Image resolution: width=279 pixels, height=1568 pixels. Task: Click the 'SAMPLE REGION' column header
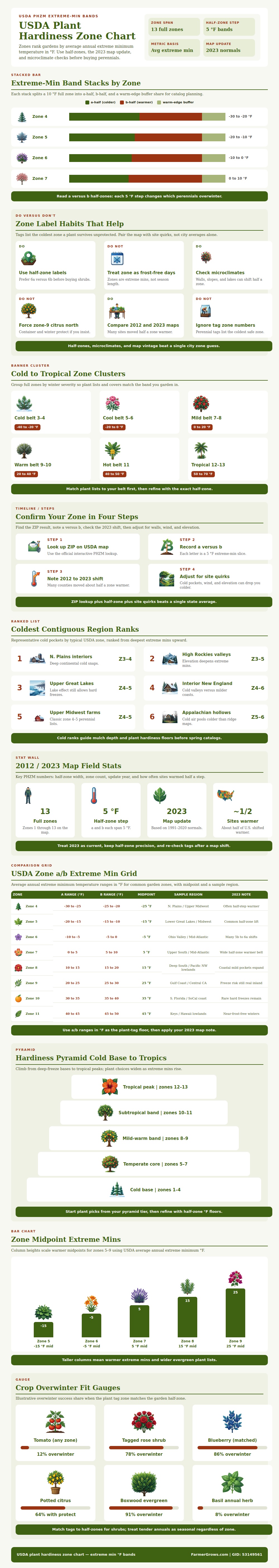click(x=188, y=895)
